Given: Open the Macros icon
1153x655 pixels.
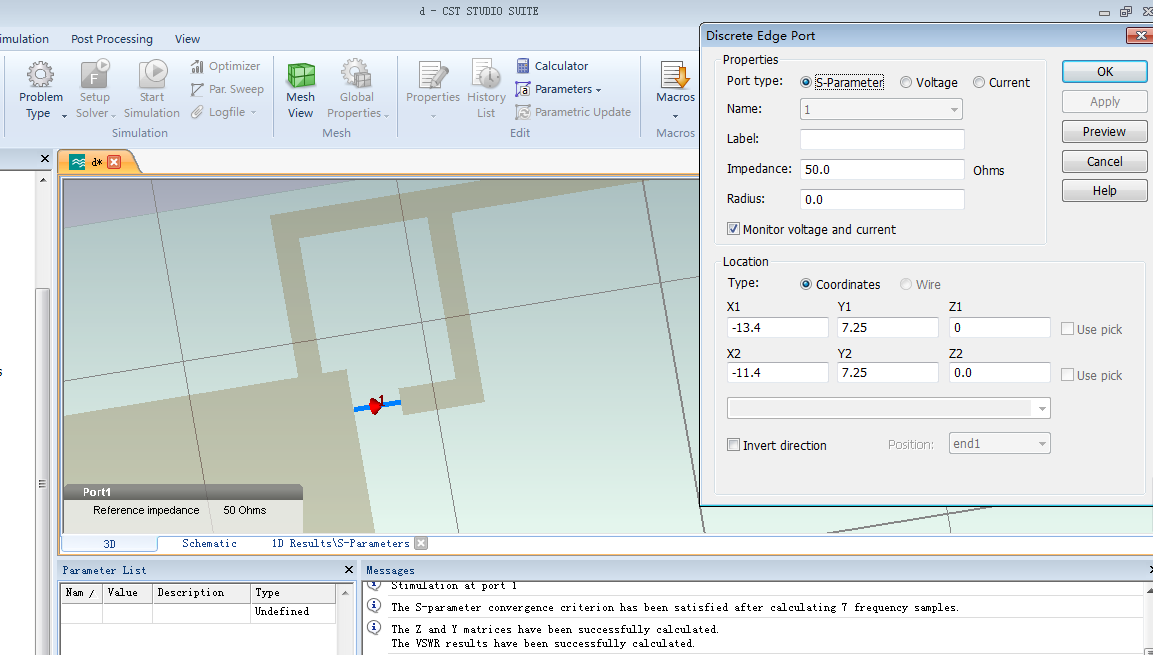Looking at the screenshot, I should pyautogui.click(x=675, y=75).
